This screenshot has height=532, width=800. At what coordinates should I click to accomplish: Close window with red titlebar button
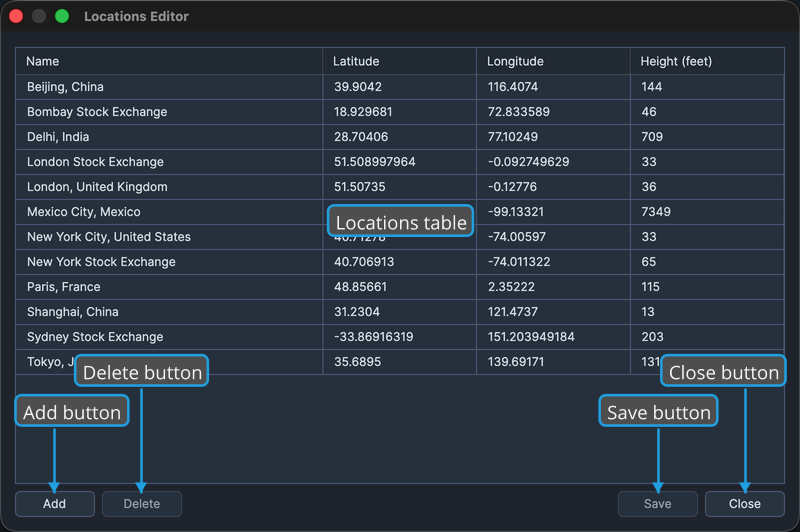click(x=16, y=16)
